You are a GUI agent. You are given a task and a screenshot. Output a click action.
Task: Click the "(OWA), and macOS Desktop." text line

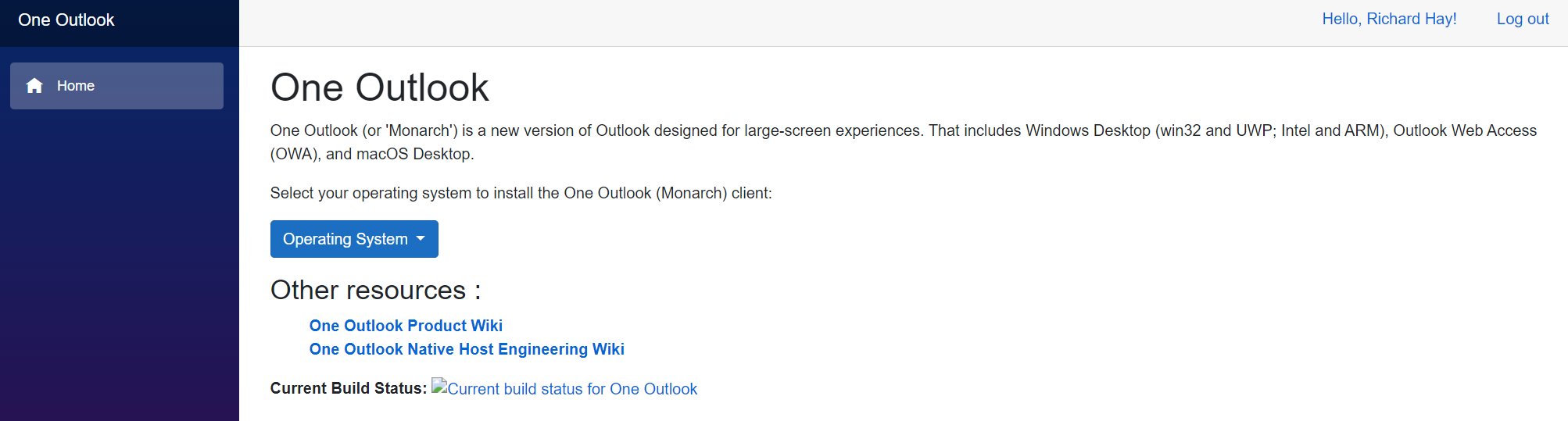(372, 154)
